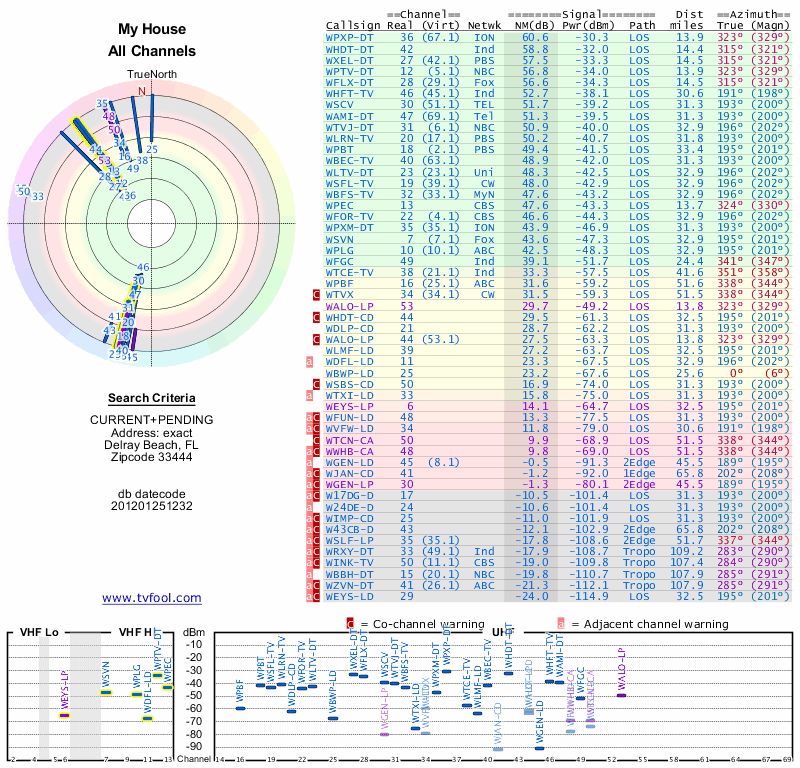The height and width of the screenshot is (768, 800).
Task: Select the WPXP-DT callsign
Action: [x=349, y=38]
